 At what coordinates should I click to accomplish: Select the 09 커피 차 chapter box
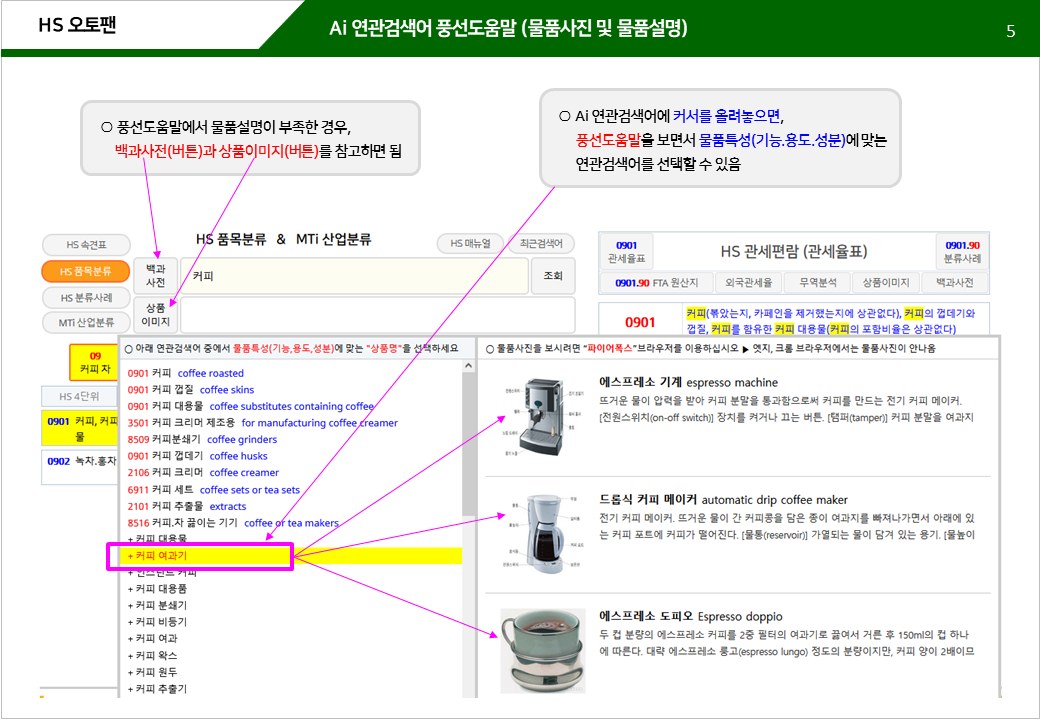coord(94,362)
